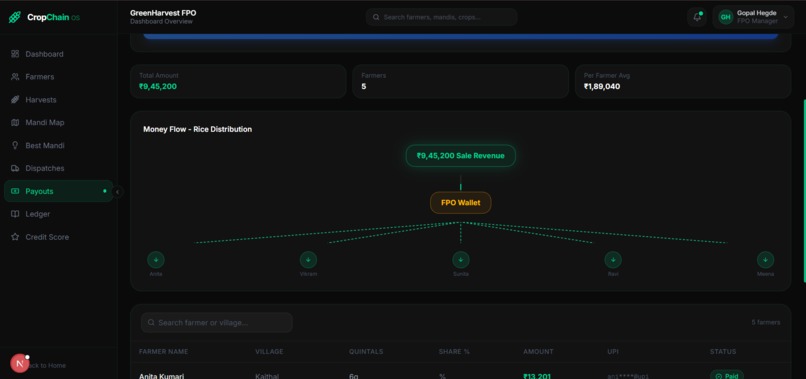The height and width of the screenshot is (379, 806).
Task: Open the notifications bell
Action: coord(697,17)
